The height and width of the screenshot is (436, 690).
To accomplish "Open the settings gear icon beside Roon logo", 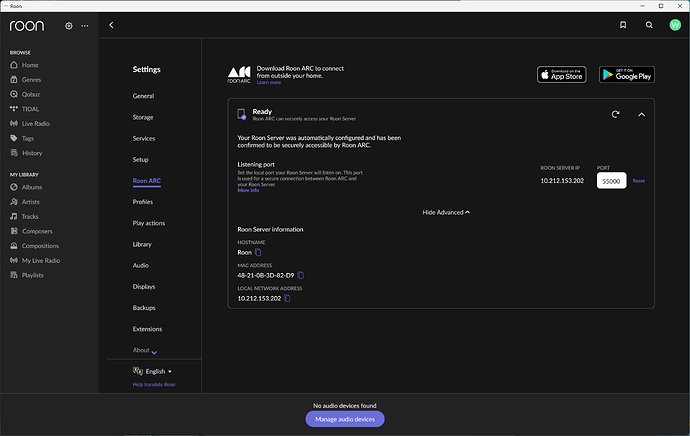I will (69, 26).
